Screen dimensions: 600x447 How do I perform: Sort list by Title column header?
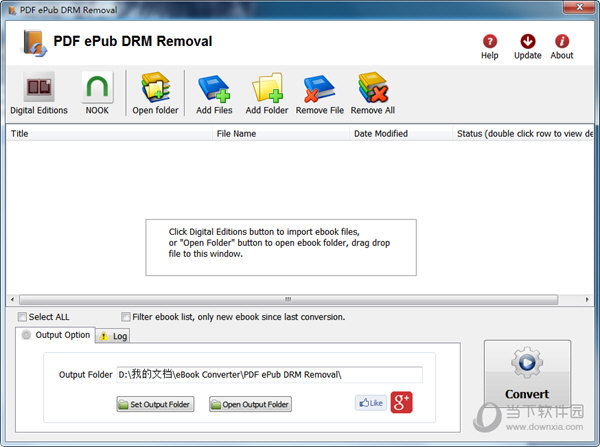[x=109, y=134]
